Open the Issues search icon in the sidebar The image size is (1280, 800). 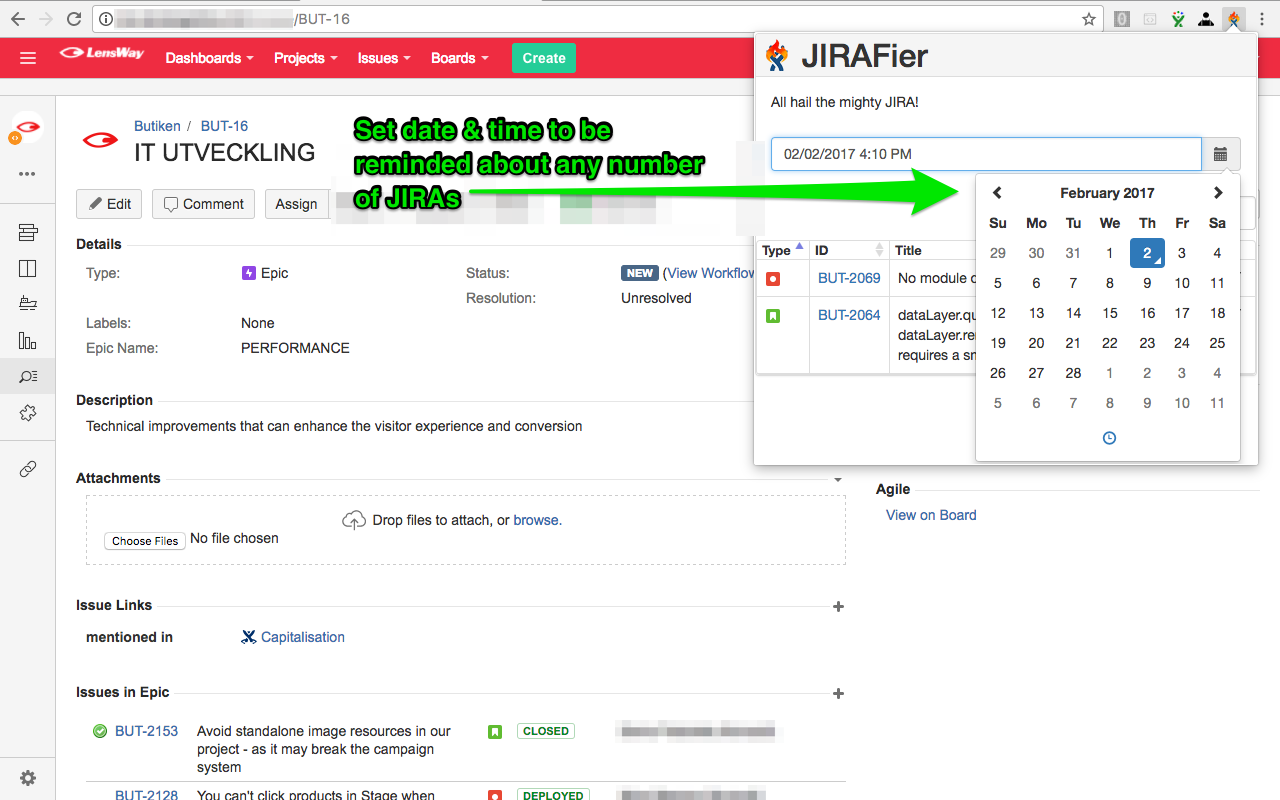(28, 376)
